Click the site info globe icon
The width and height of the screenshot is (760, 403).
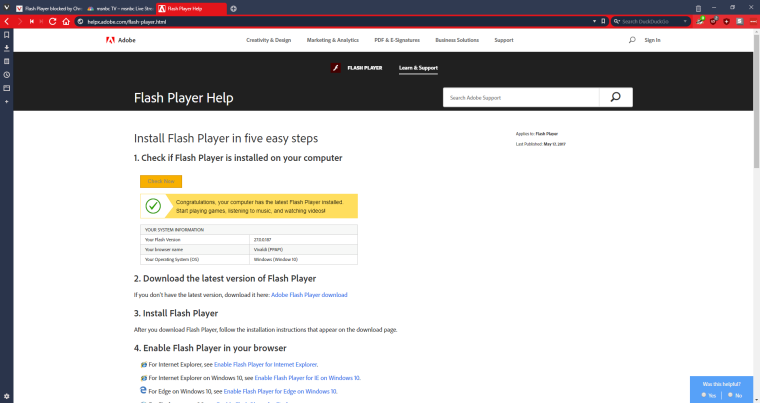(80, 21)
